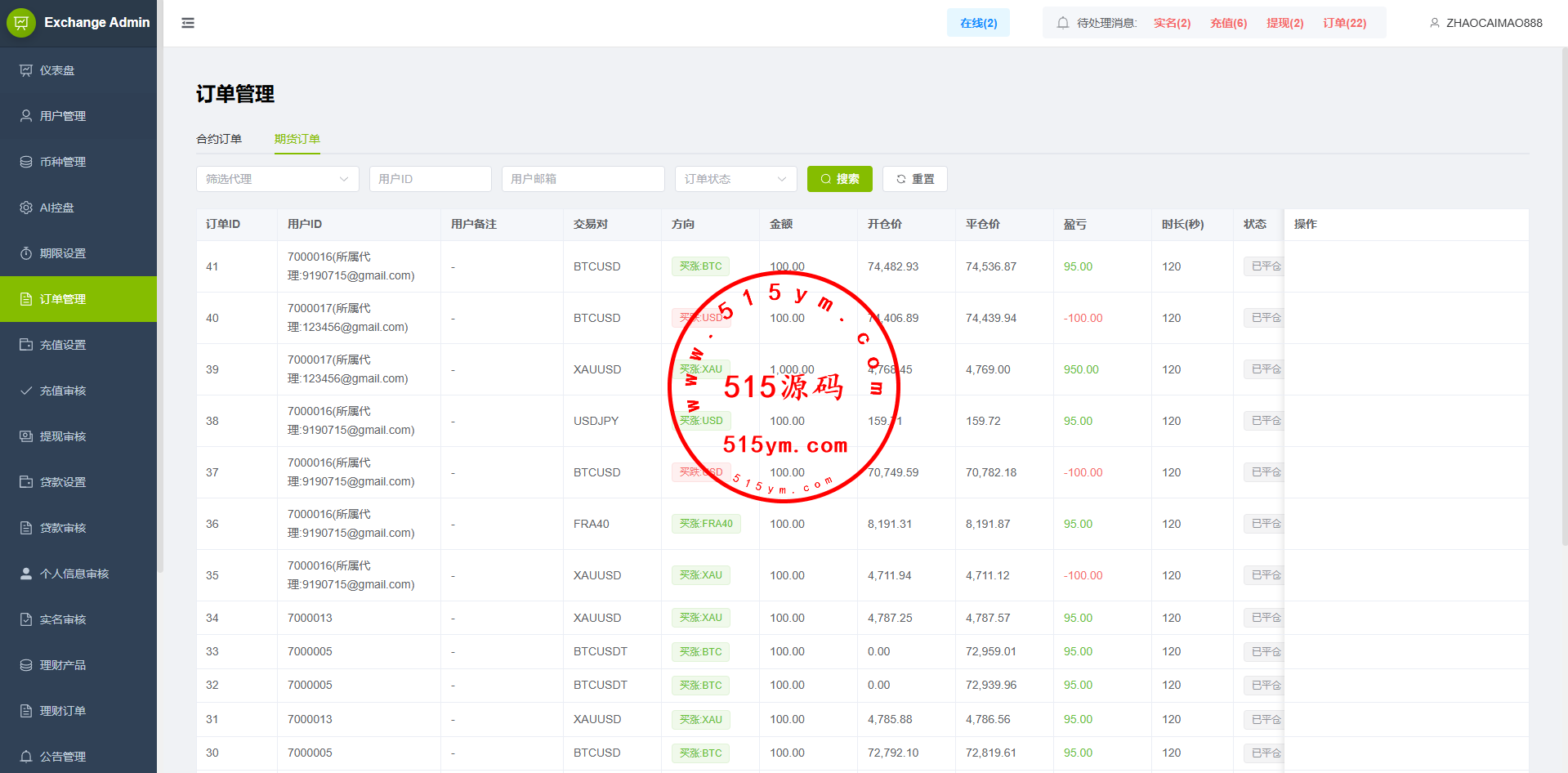Open 公告管理 announcement management in sidebar
1568x773 pixels.
[62, 757]
